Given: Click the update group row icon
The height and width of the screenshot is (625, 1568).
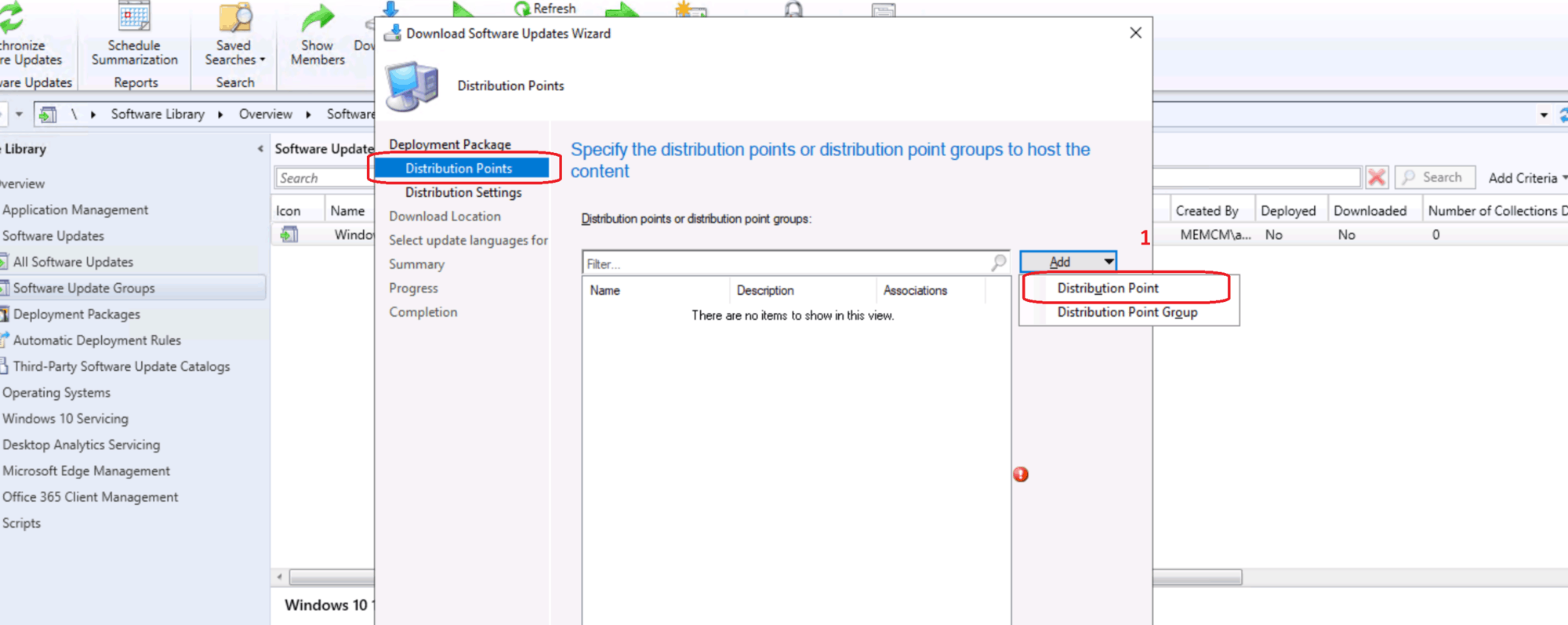Looking at the screenshot, I should (289, 234).
